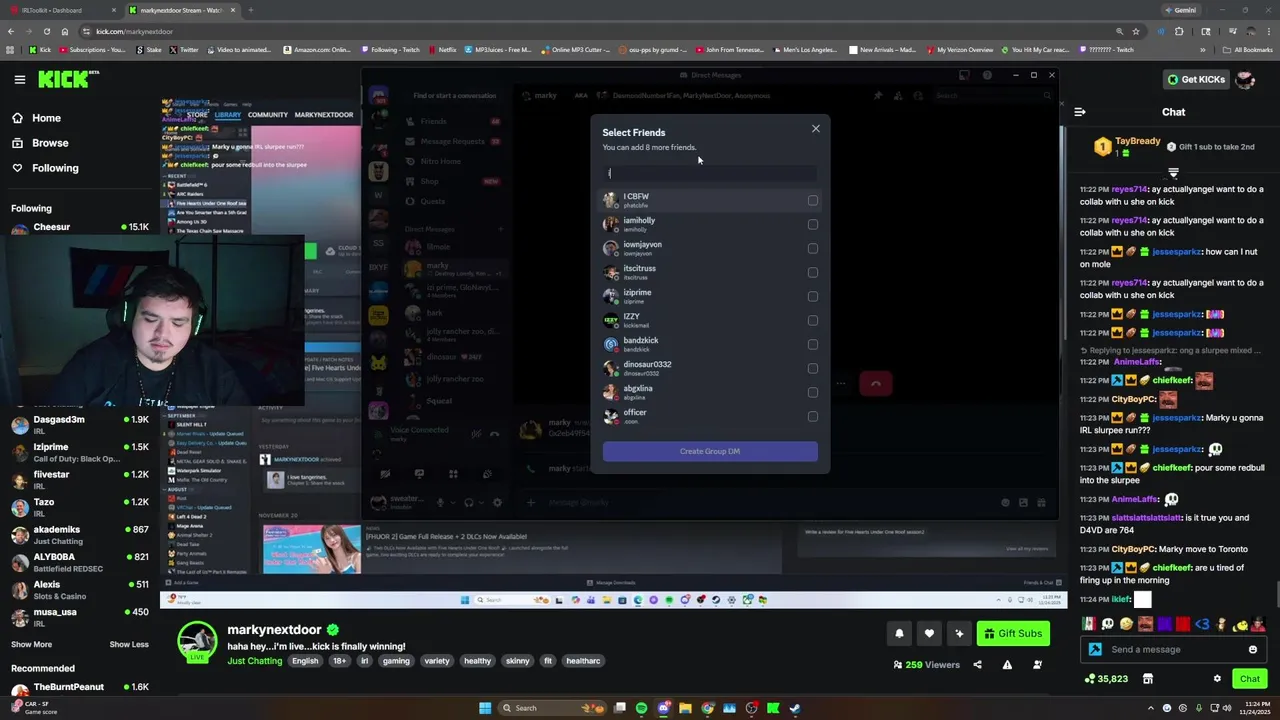Click share icon beside viewer count
The width and height of the screenshot is (1280, 720).
(x=977, y=665)
